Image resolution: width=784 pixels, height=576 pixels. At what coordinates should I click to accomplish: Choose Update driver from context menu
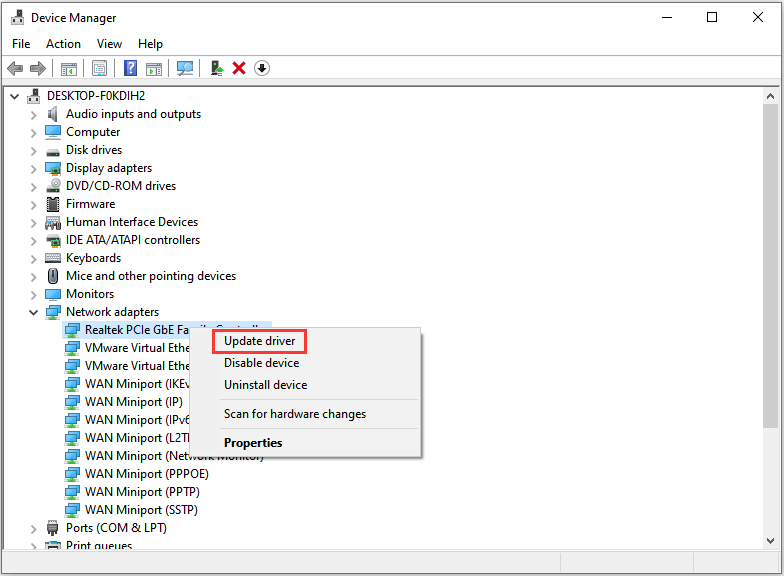pos(260,341)
